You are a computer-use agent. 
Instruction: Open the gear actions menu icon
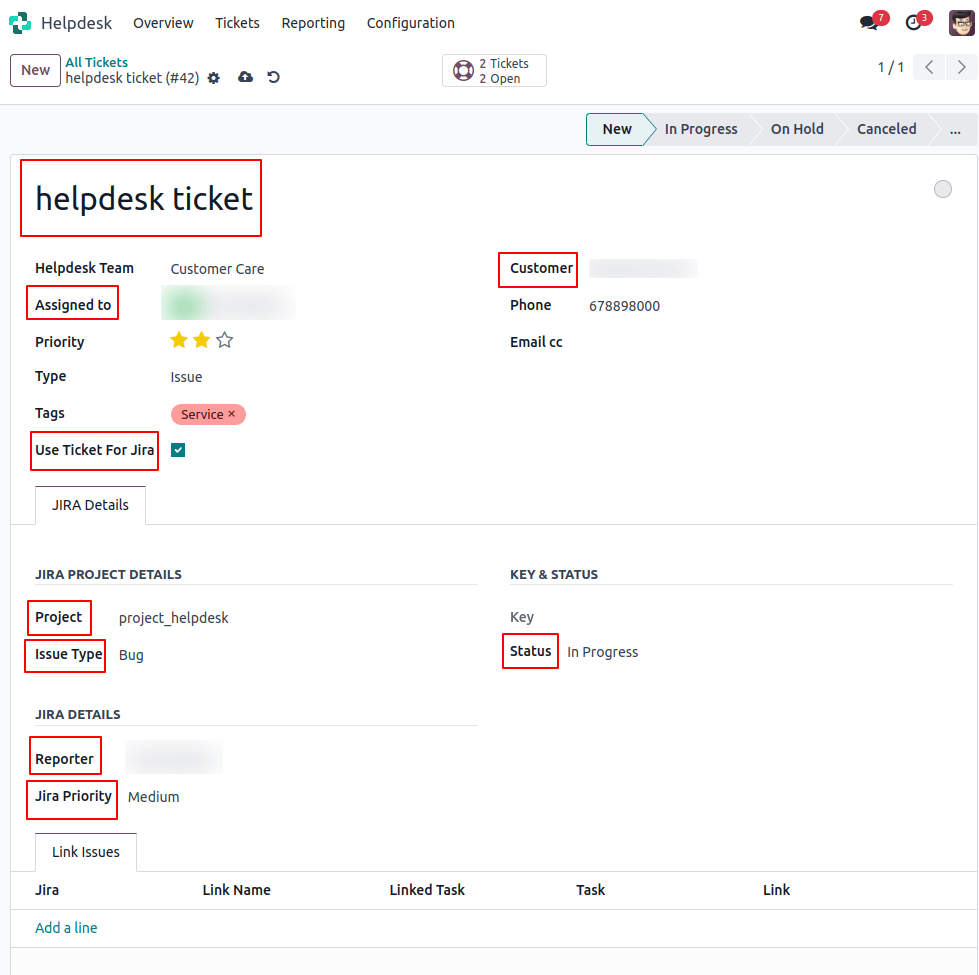(x=214, y=78)
